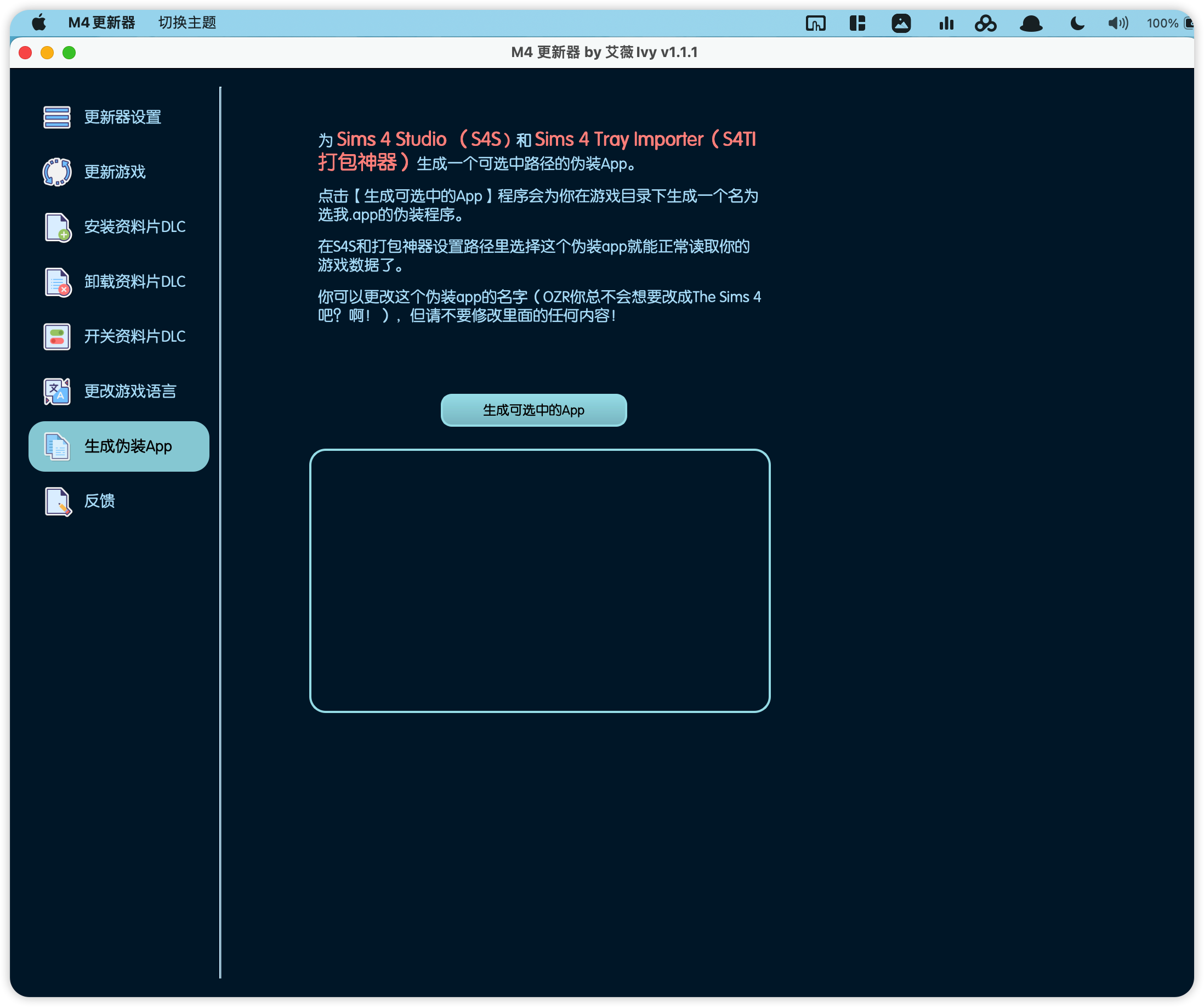The height and width of the screenshot is (1007, 1204).
Task: Close the M4 更新器 window
Action: click(25, 53)
